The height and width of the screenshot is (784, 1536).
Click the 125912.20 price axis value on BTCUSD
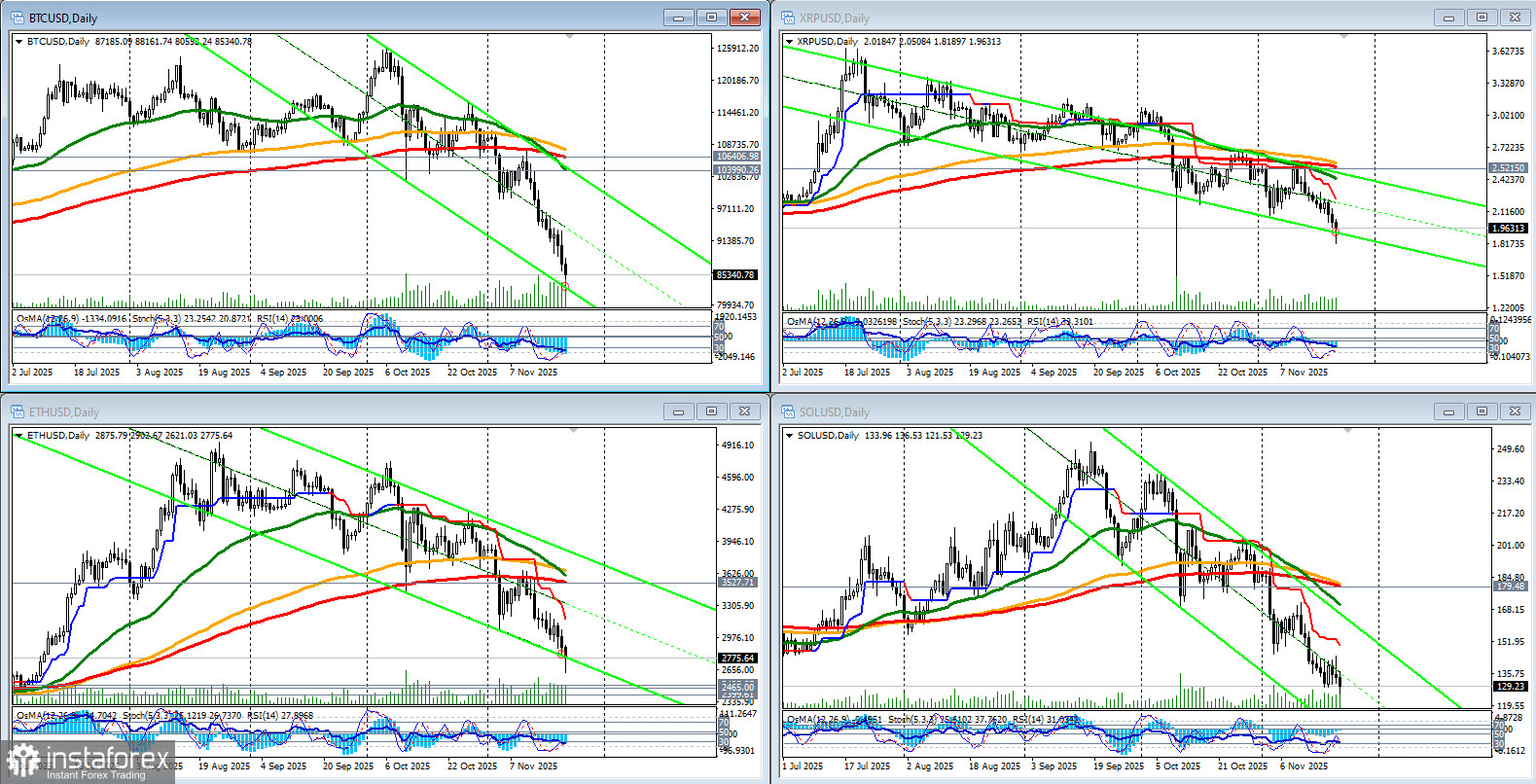pos(736,49)
